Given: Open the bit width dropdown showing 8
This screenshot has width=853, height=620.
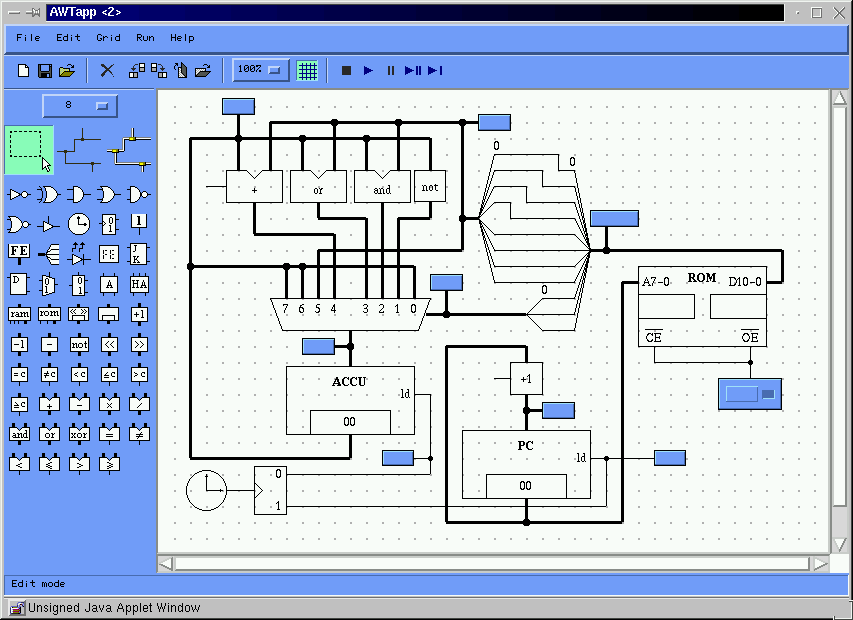Looking at the screenshot, I should pyautogui.click(x=80, y=105).
